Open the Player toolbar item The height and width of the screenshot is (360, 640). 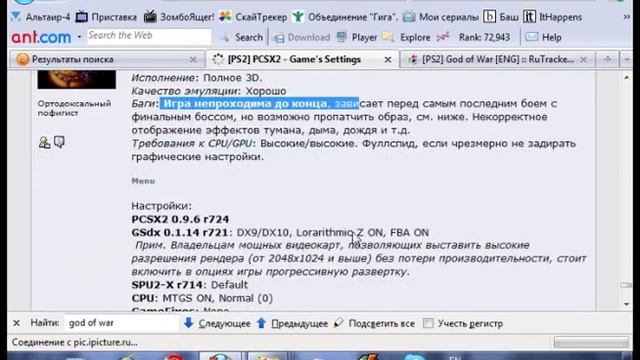357,38
